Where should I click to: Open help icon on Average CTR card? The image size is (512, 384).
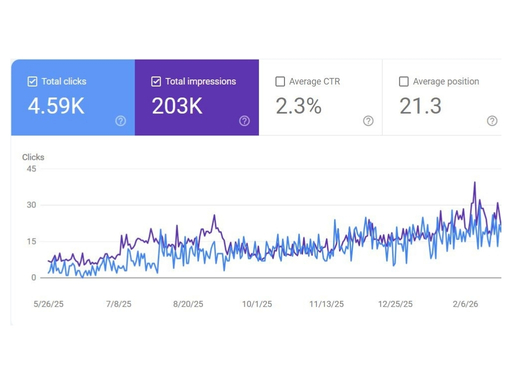click(x=368, y=121)
